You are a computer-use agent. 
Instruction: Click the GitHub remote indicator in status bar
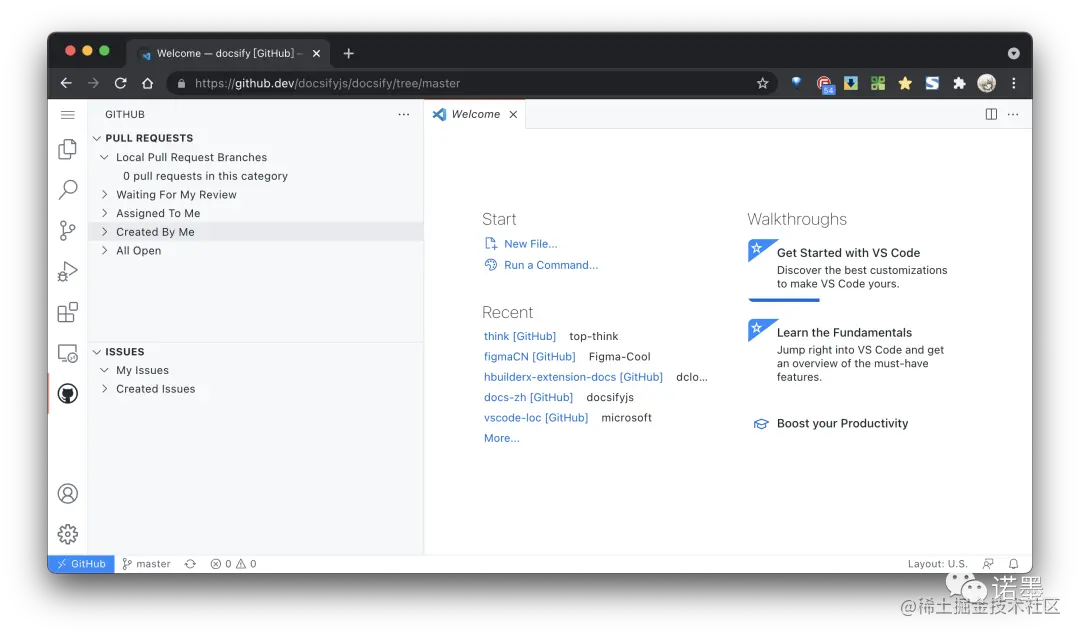(81, 564)
